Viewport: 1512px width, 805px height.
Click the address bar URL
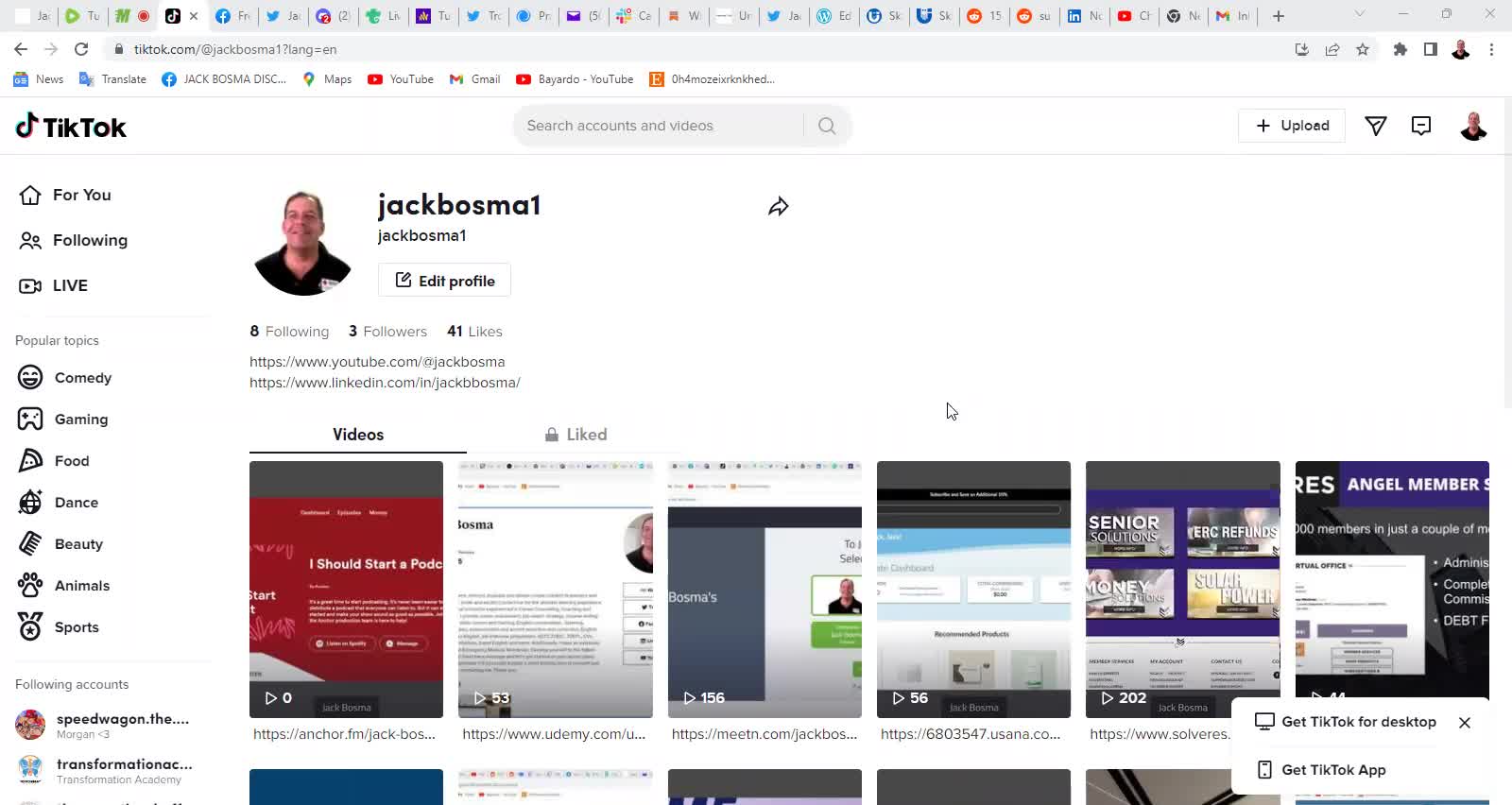[235, 49]
